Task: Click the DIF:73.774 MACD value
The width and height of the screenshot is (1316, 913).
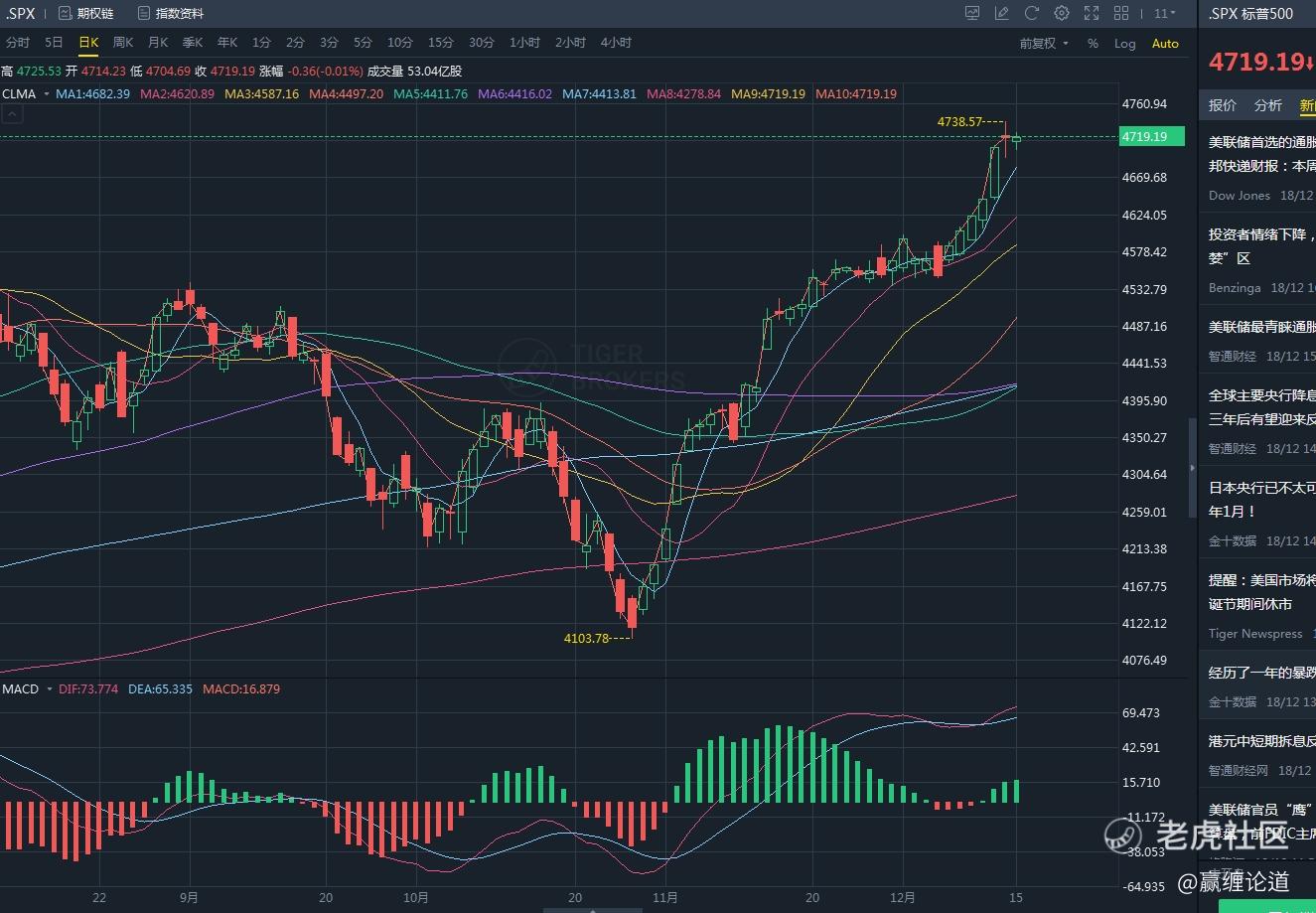Action: point(87,688)
